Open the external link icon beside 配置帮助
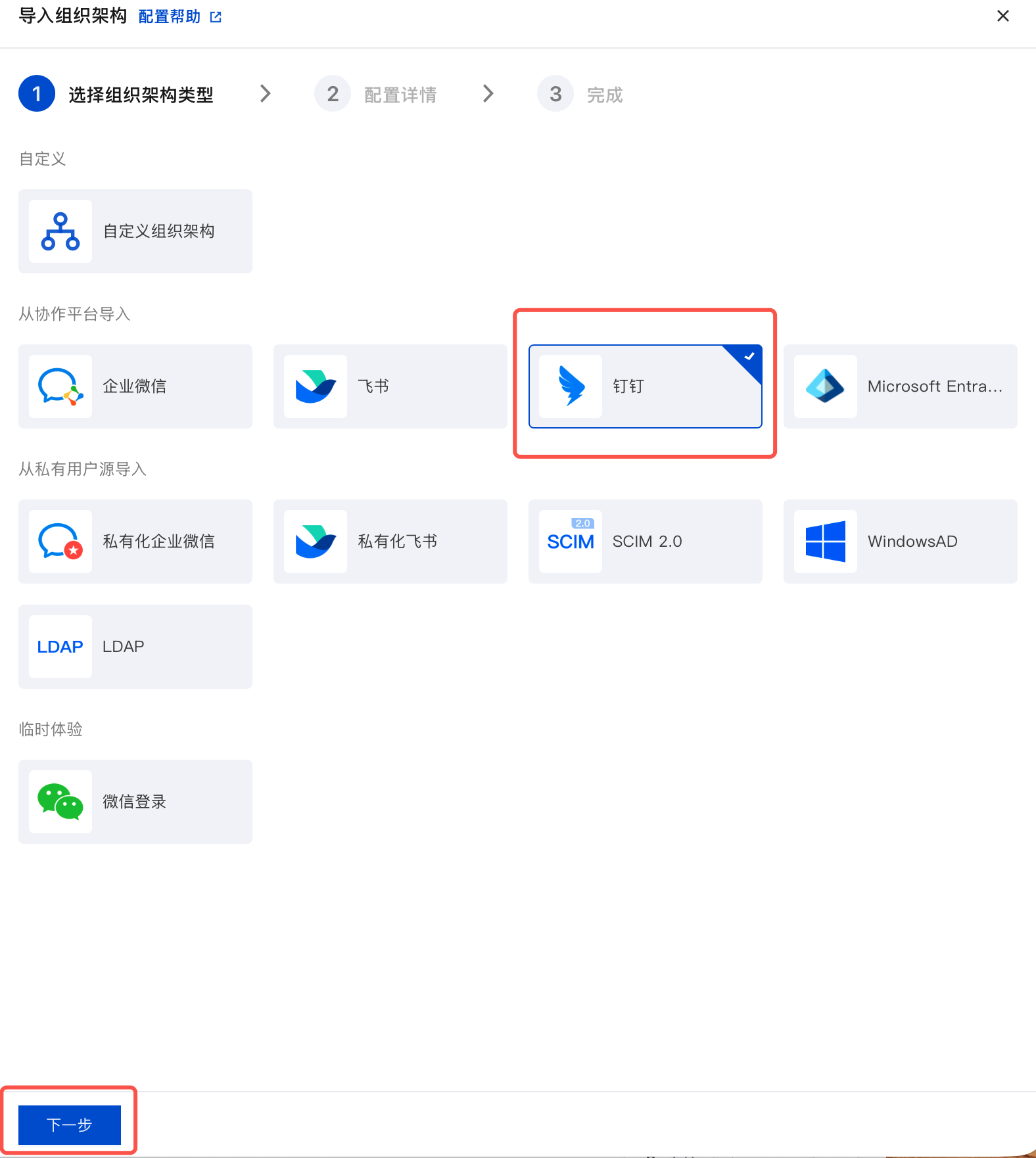This screenshot has height=1158, width=1036. [x=216, y=17]
